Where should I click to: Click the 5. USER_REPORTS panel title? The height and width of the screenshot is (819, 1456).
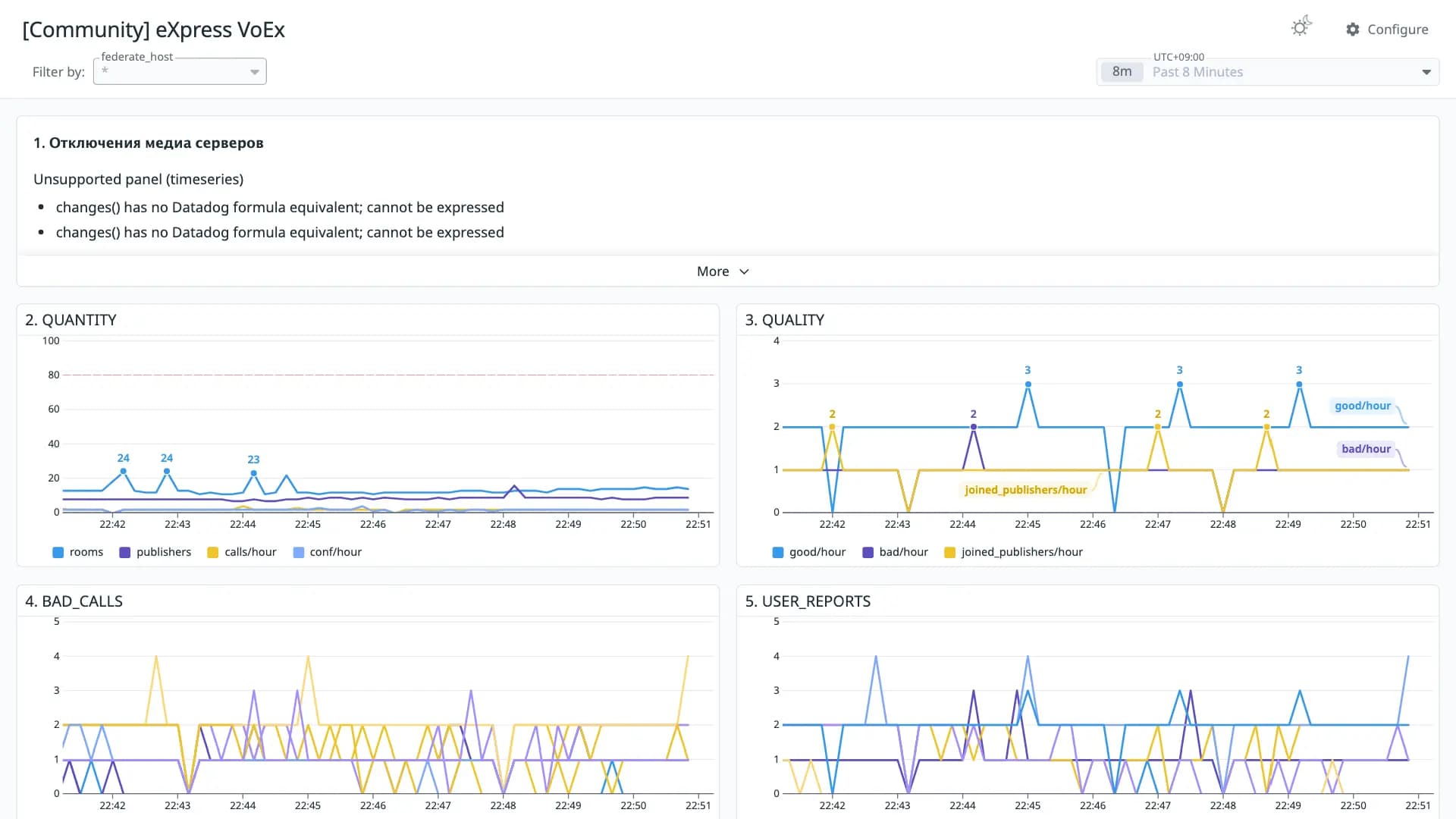[x=808, y=601]
